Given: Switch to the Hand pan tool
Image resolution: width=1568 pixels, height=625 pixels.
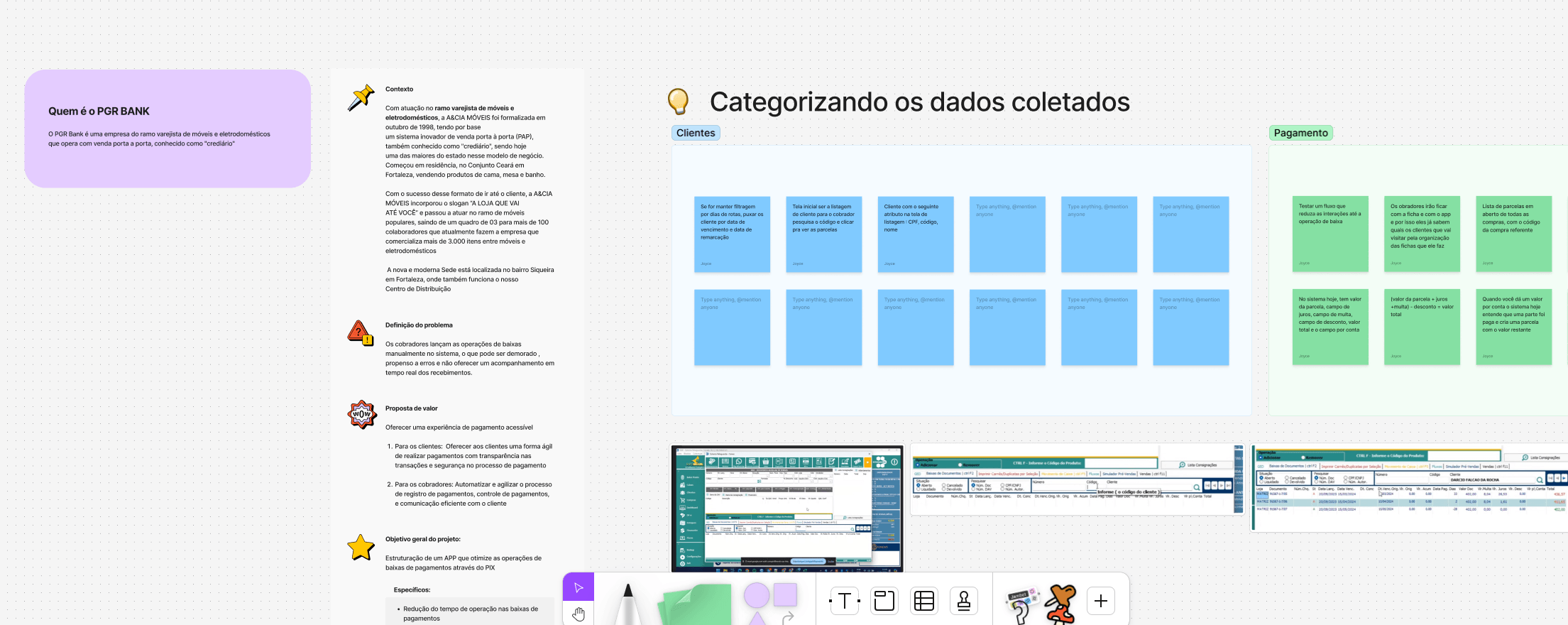Looking at the screenshot, I should [x=579, y=614].
